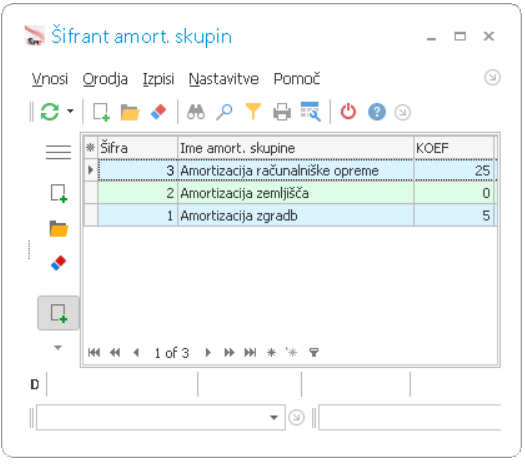Jump to last record in grid navigator

(250, 353)
